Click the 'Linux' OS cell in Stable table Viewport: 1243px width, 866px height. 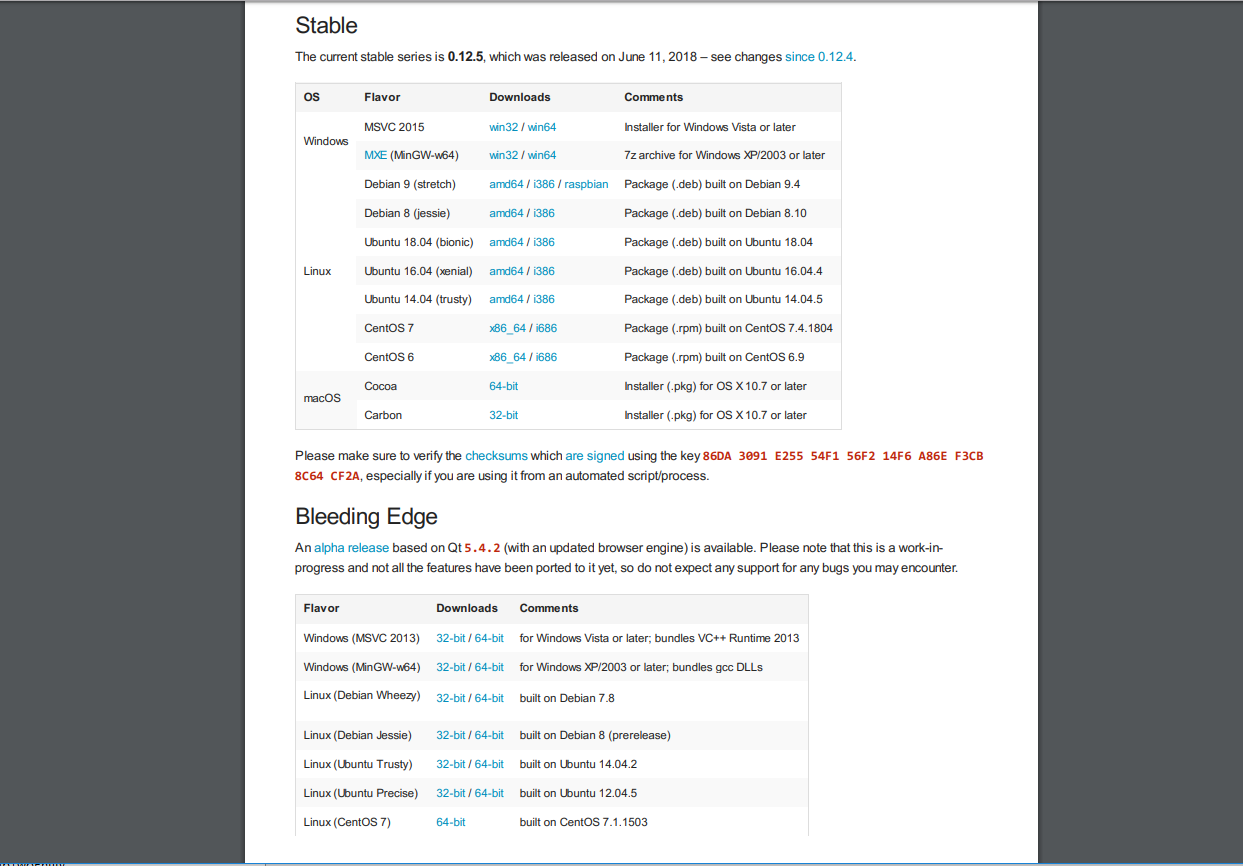coord(317,271)
